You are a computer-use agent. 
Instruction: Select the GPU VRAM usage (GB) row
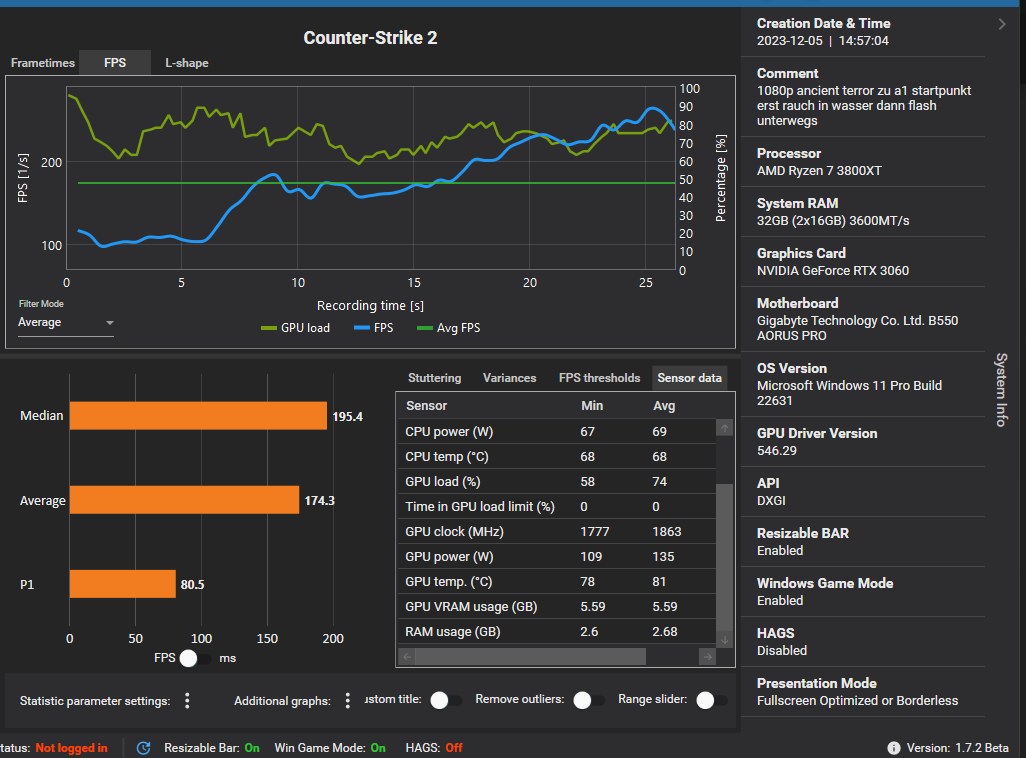tap(557, 607)
